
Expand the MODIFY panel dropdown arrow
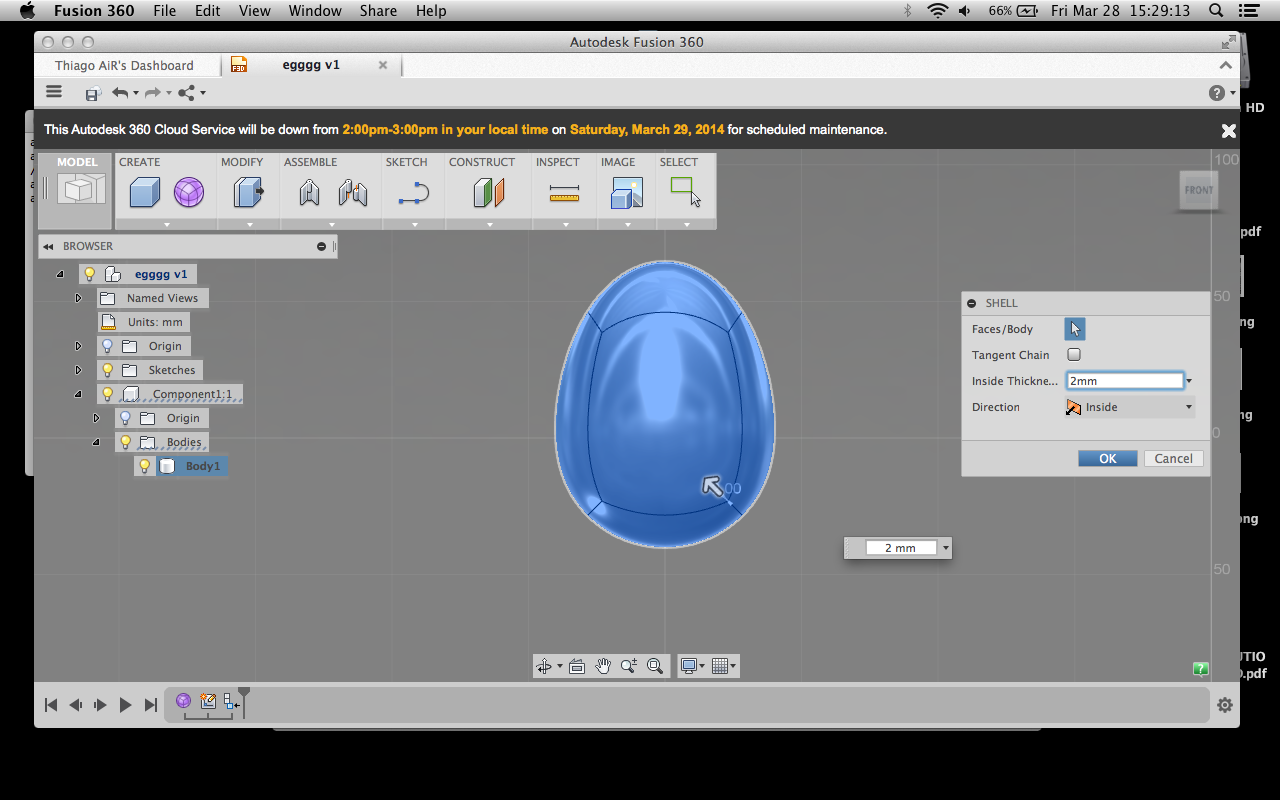tap(249, 225)
